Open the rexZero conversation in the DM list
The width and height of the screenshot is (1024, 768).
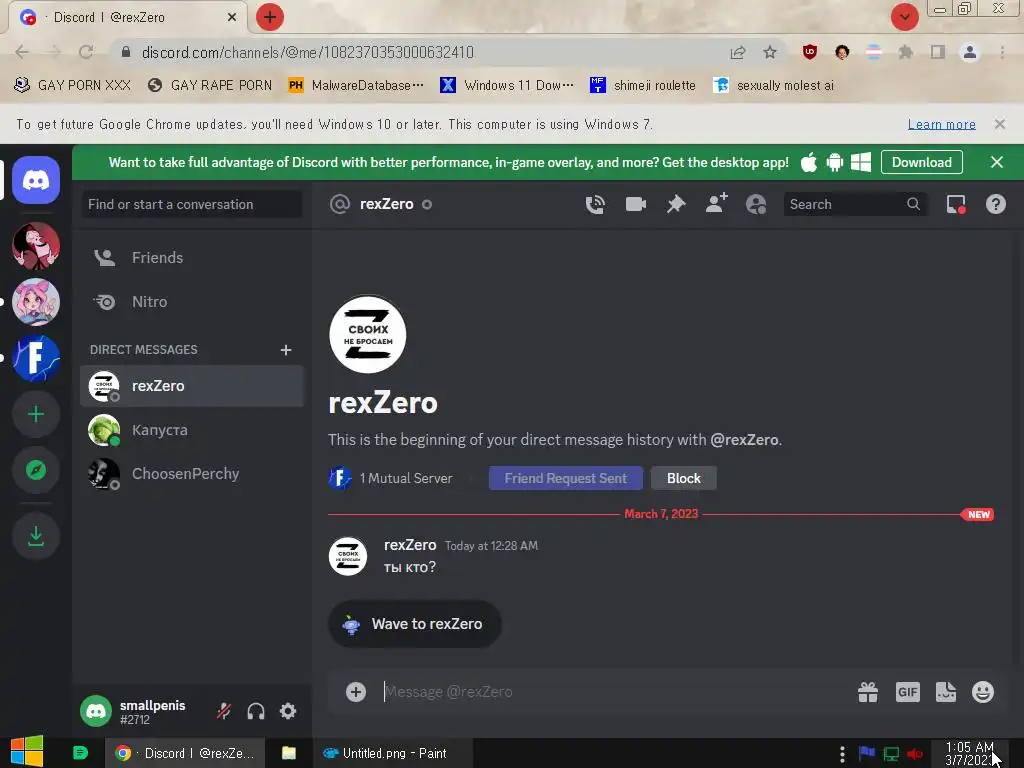(192, 386)
